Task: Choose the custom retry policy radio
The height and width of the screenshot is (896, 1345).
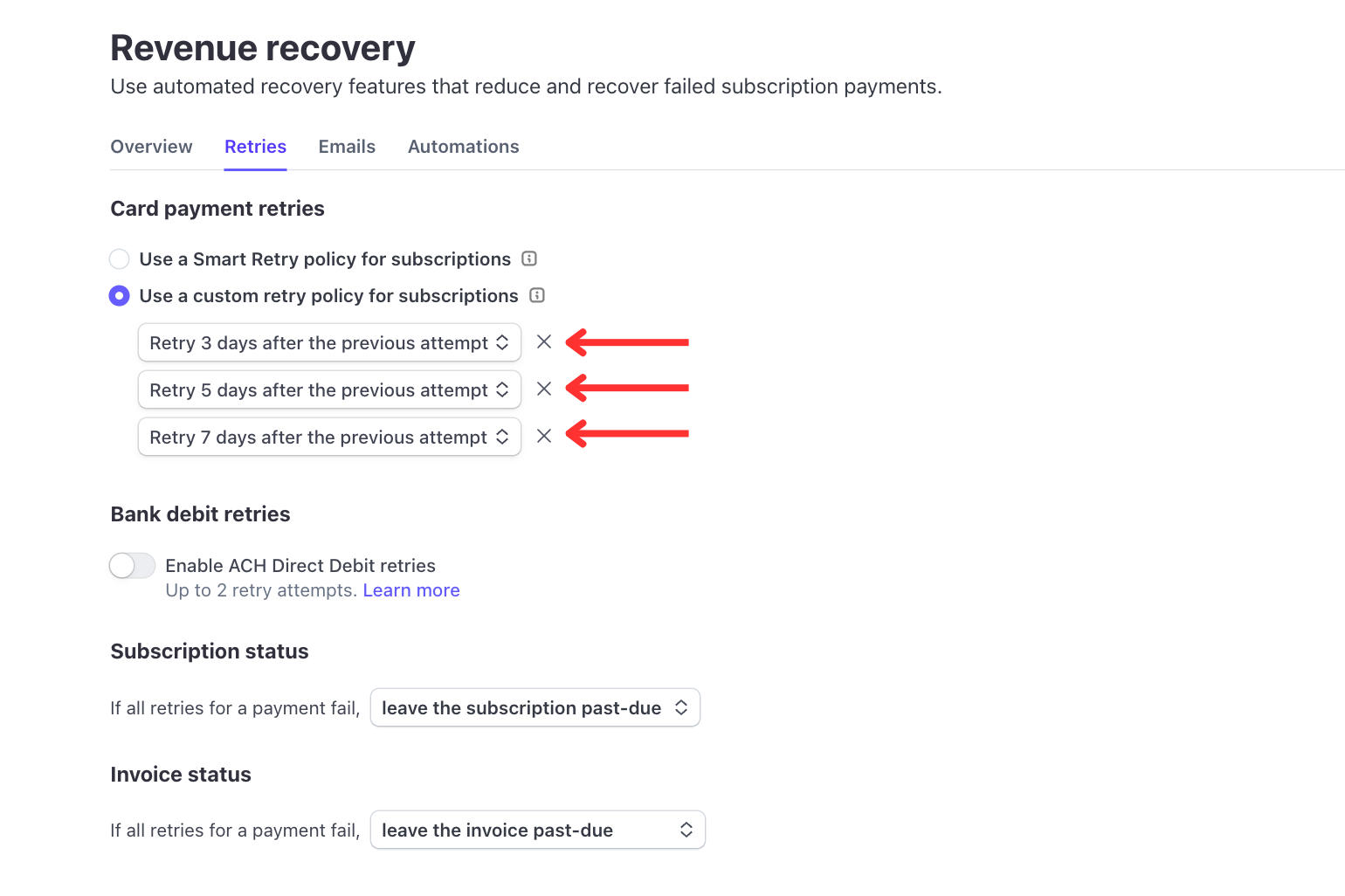Action: (120, 296)
